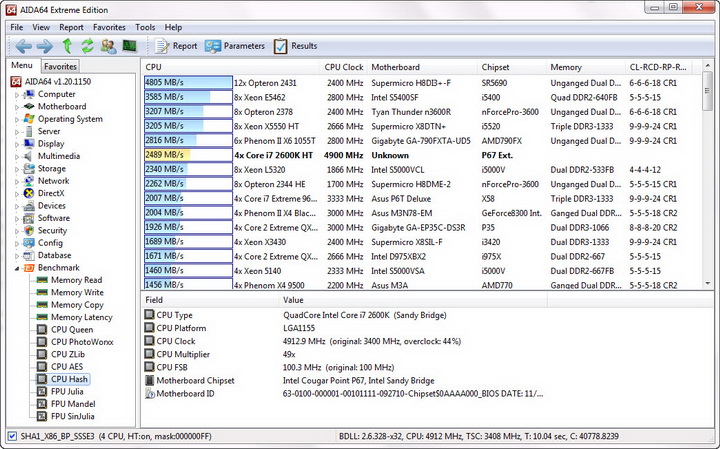This screenshot has width=720, height=449.
Task: Open the Help menu
Action: tap(173, 27)
